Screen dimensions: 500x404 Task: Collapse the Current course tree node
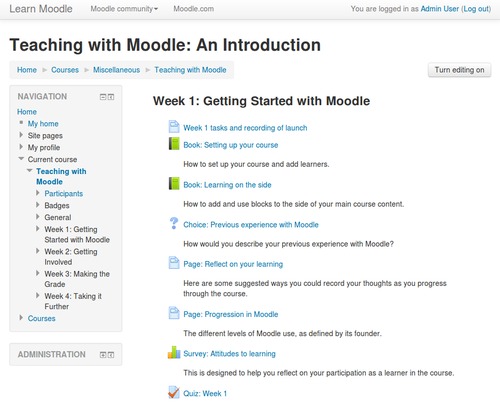[x=21, y=159]
